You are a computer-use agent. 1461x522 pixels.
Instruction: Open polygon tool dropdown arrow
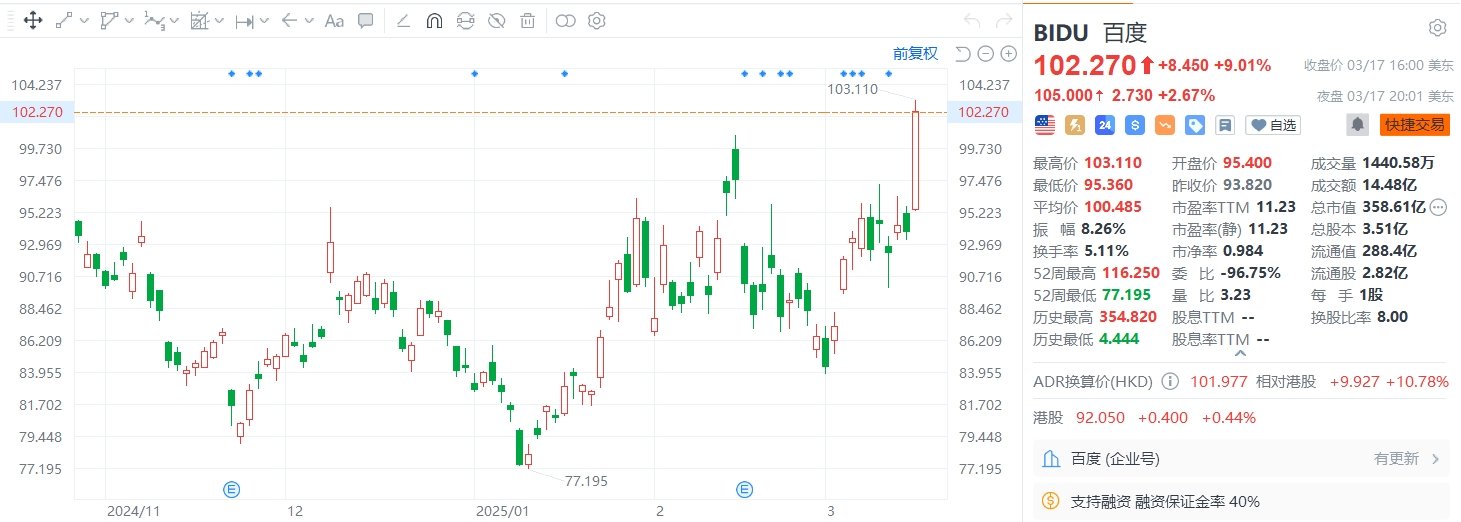[x=129, y=21]
